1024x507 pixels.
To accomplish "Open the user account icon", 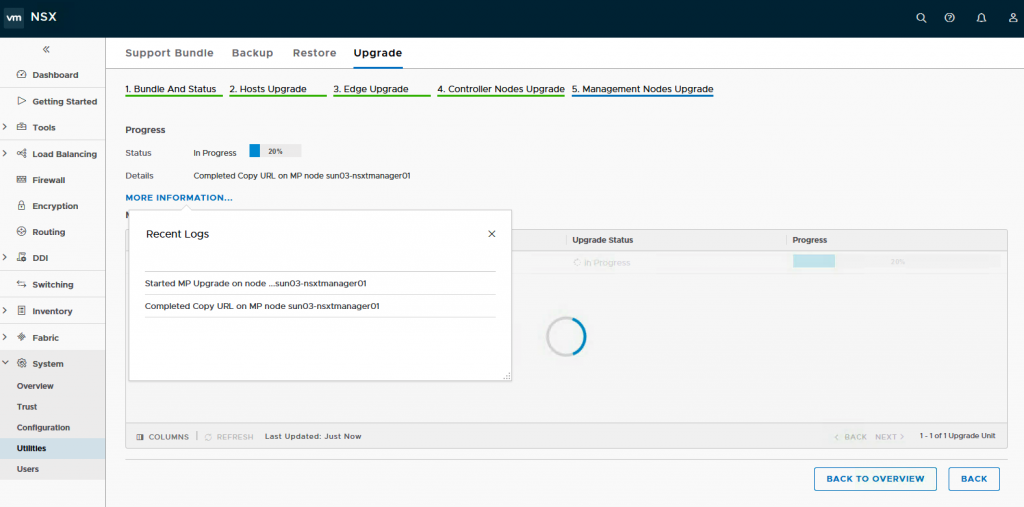I will click(x=1013, y=18).
